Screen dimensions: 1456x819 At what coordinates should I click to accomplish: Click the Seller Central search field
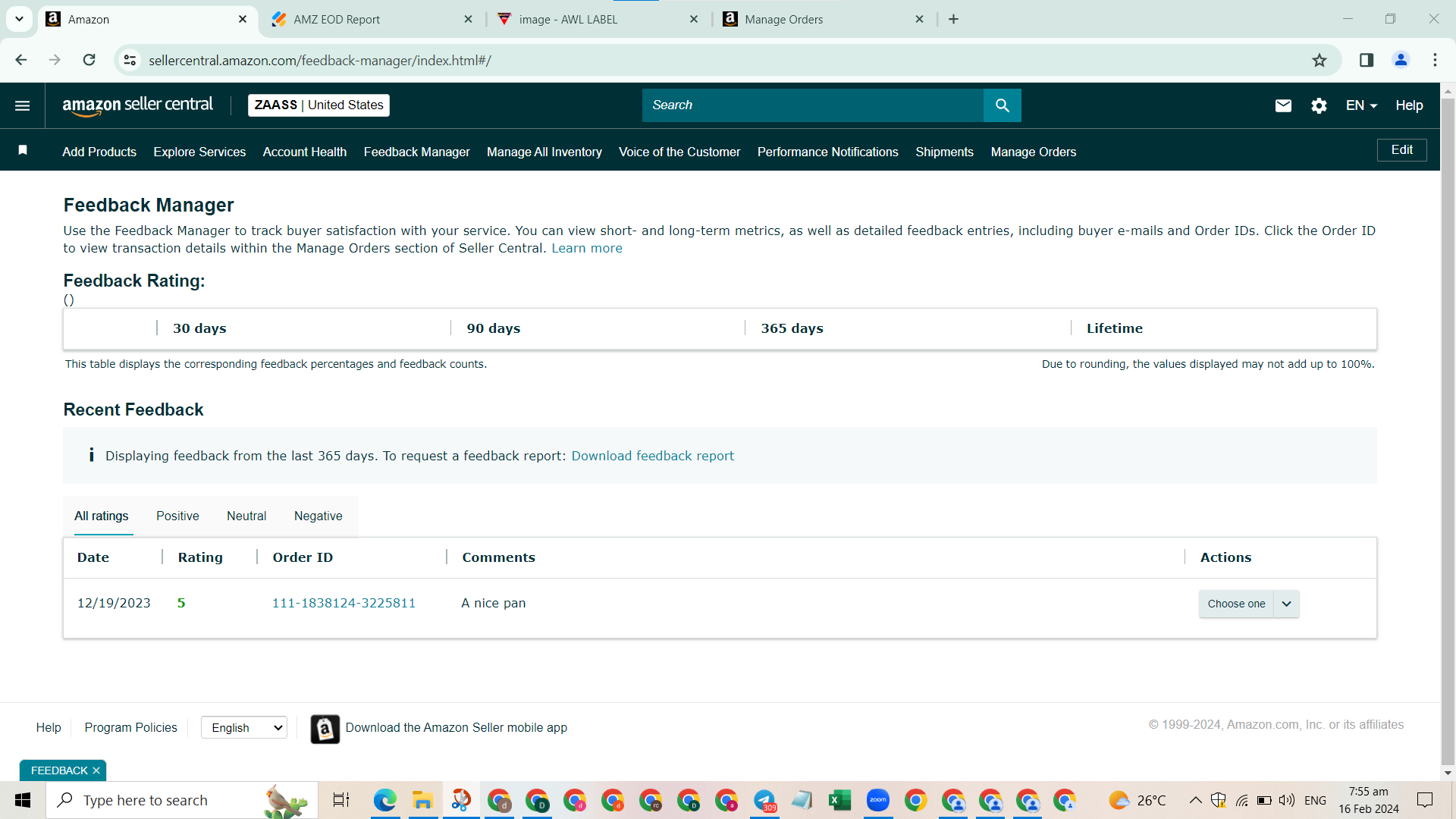pyautogui.click(x=813, y=105)
